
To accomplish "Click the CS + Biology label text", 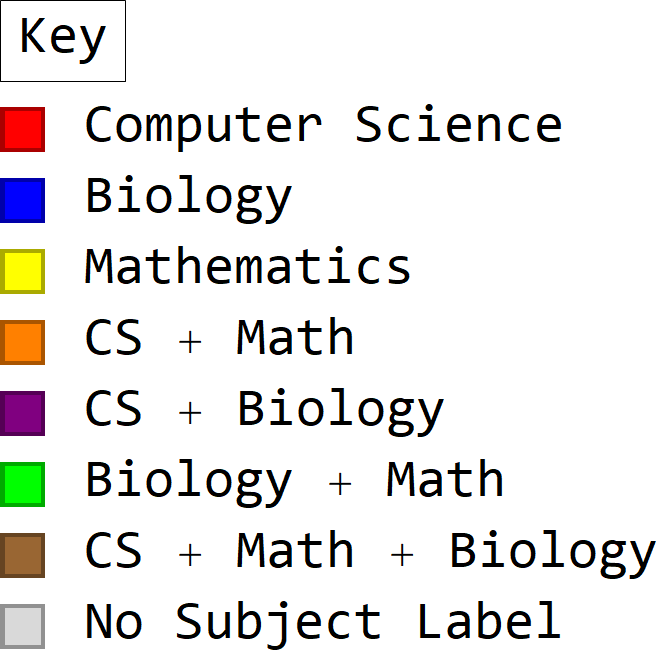I will (264, 409).
